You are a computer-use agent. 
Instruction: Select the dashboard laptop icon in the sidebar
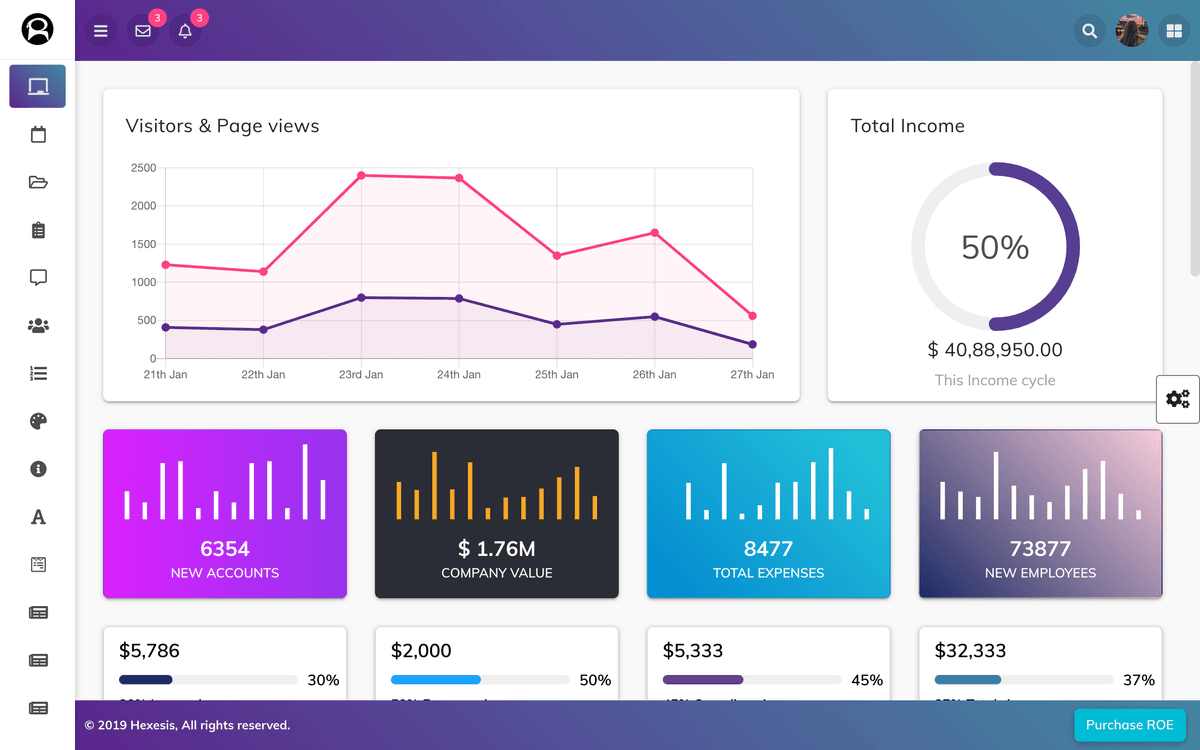38,87
